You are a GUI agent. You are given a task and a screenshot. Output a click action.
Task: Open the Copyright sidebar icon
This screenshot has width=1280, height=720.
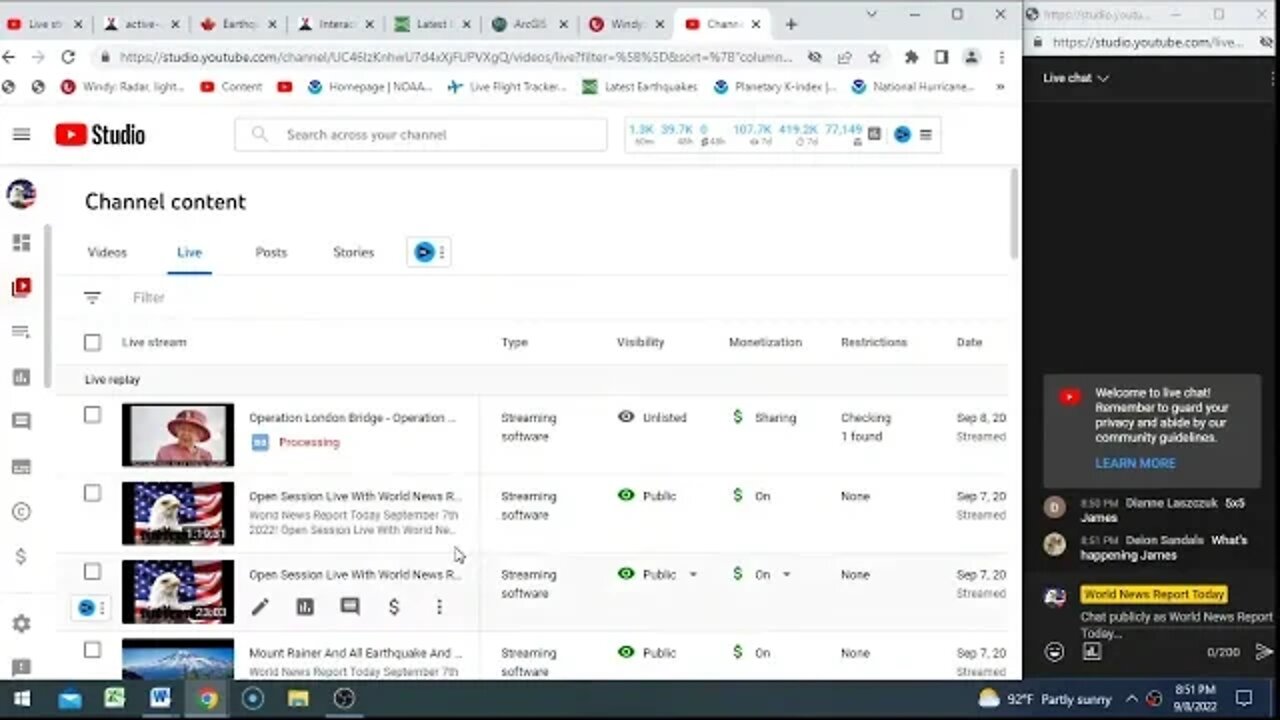click(21, 512)
